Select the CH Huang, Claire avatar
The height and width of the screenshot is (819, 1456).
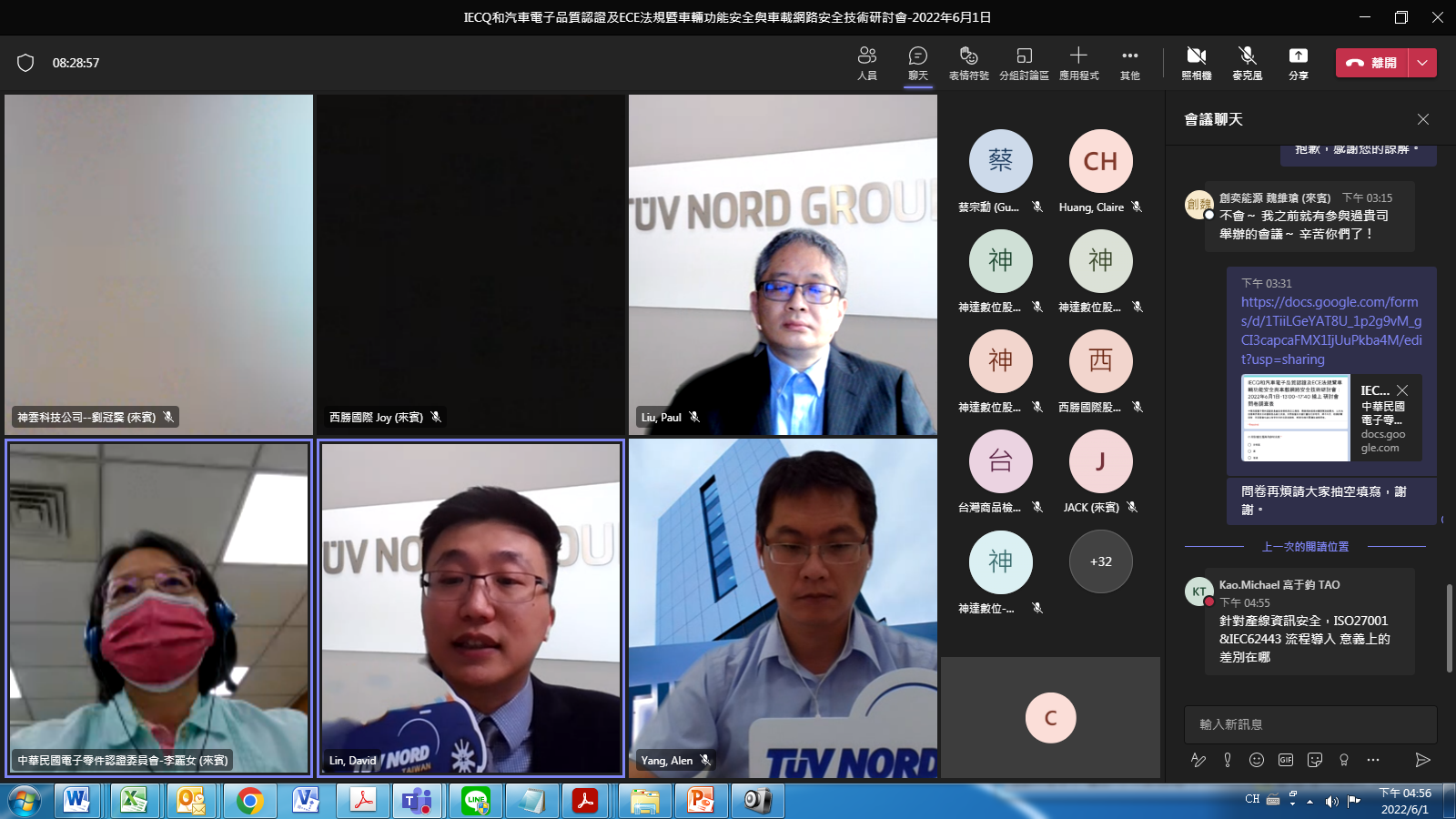1101,161
